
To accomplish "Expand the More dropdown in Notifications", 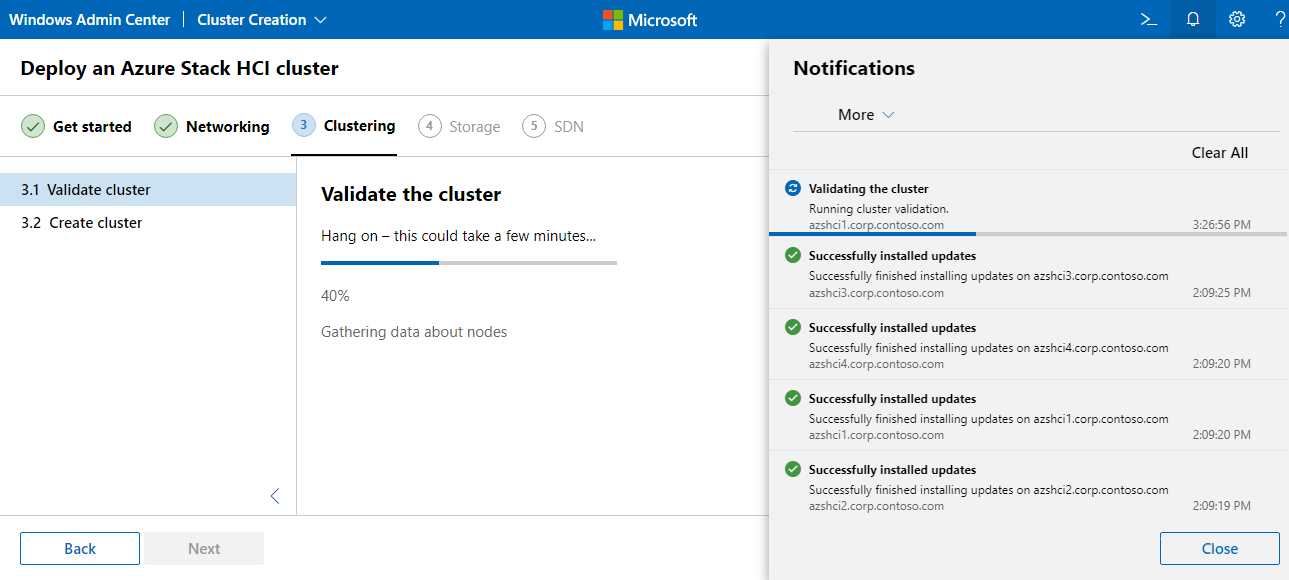I will coord(866,114).
